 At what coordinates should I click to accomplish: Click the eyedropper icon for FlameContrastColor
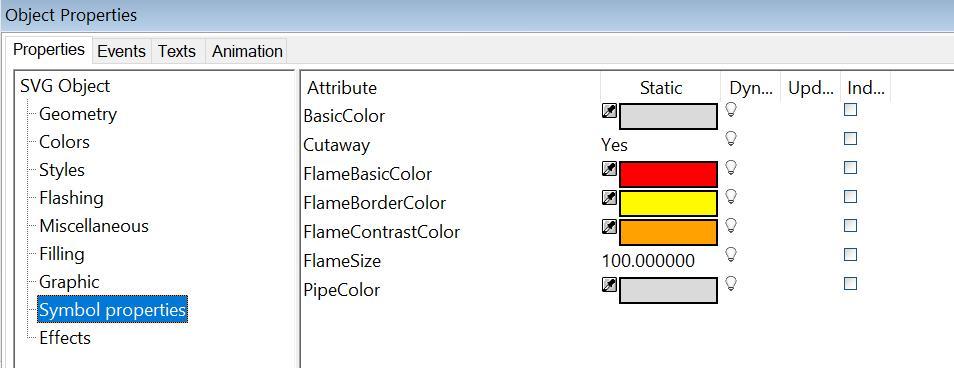coord(609,226)
